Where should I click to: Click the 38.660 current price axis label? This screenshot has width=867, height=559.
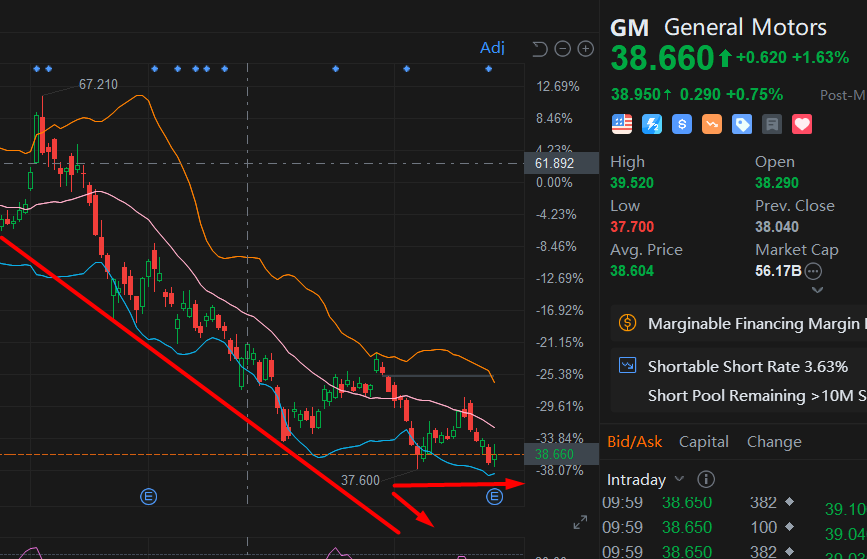(x=561, y=454)
